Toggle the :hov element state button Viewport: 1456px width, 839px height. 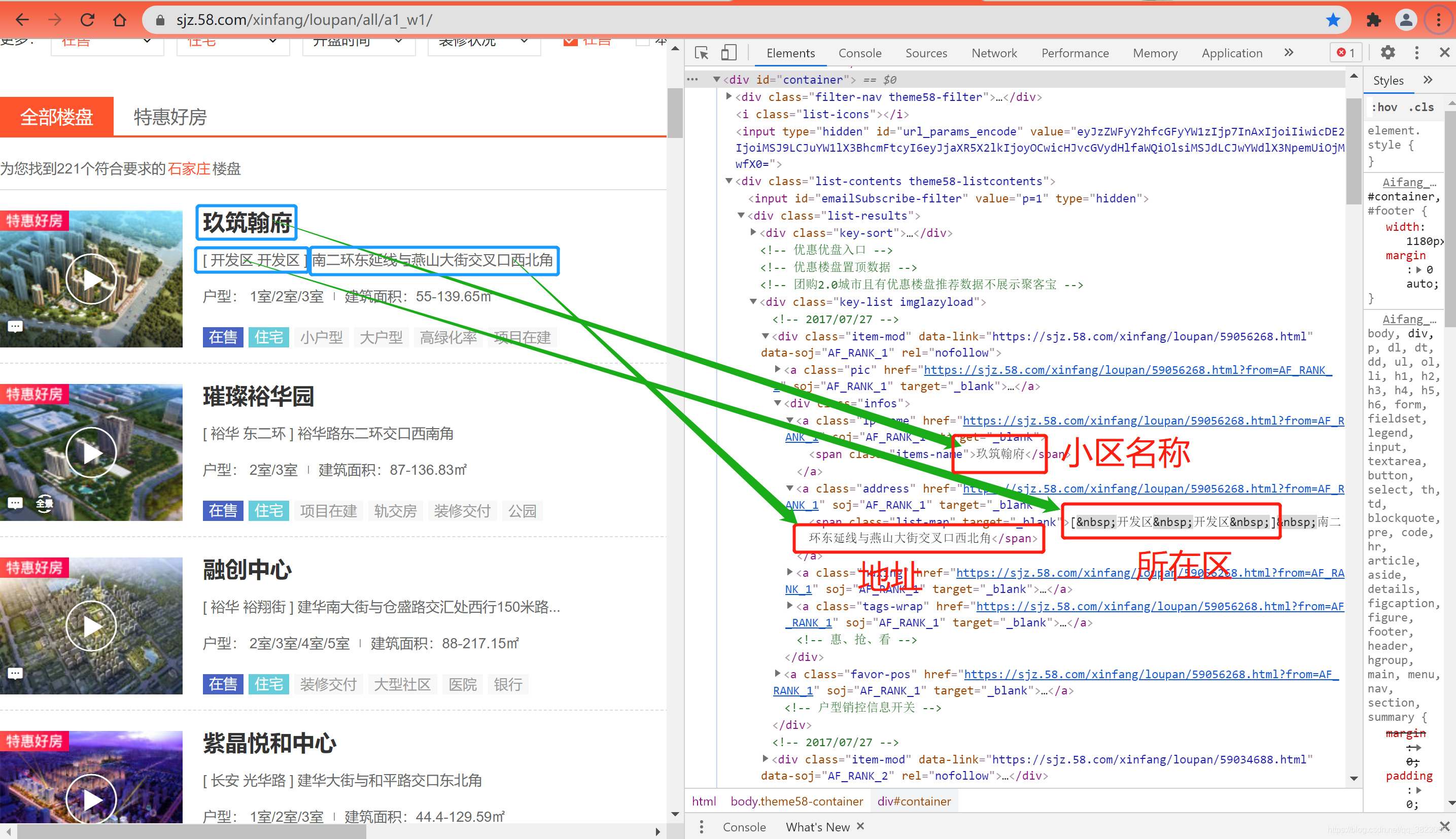[x=1384, y=107]
